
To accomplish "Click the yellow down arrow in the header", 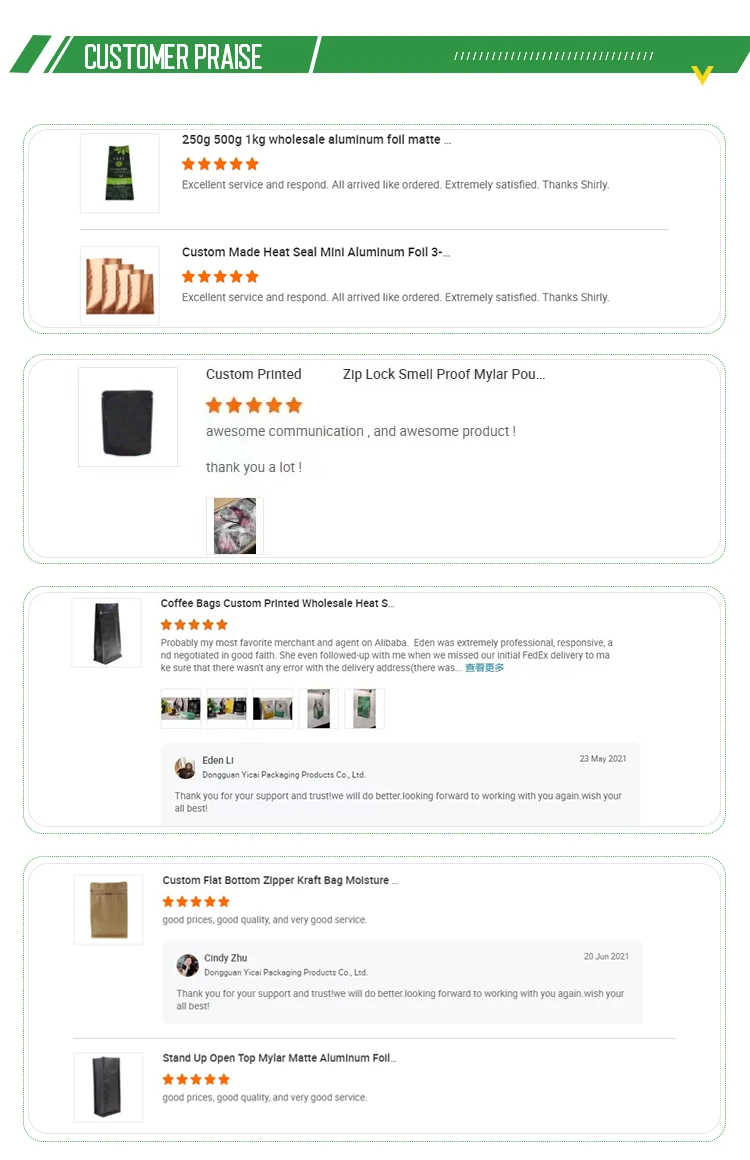I will coord(702,75).
